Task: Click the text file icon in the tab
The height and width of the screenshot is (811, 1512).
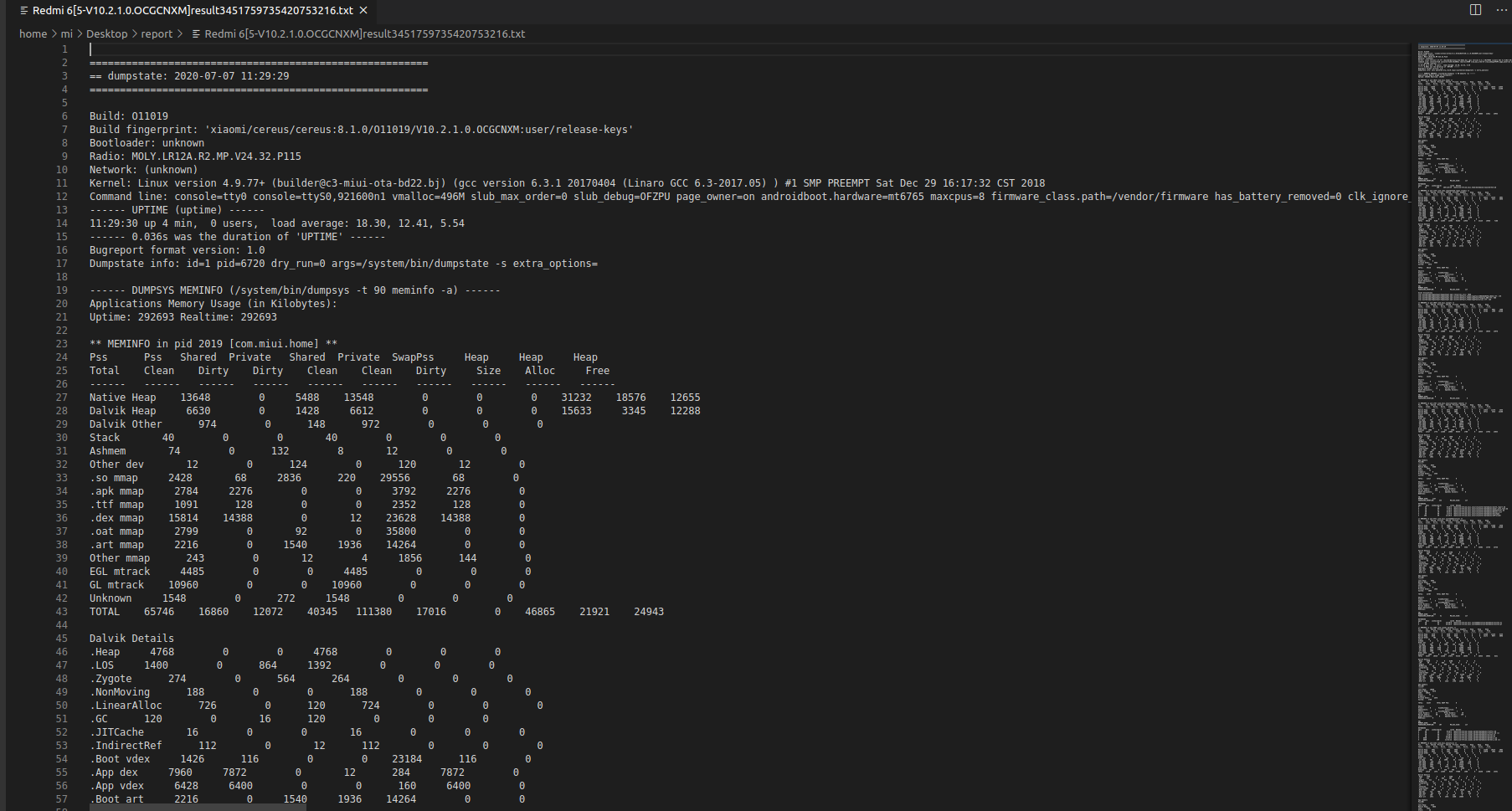Action: tap(23, 11)
